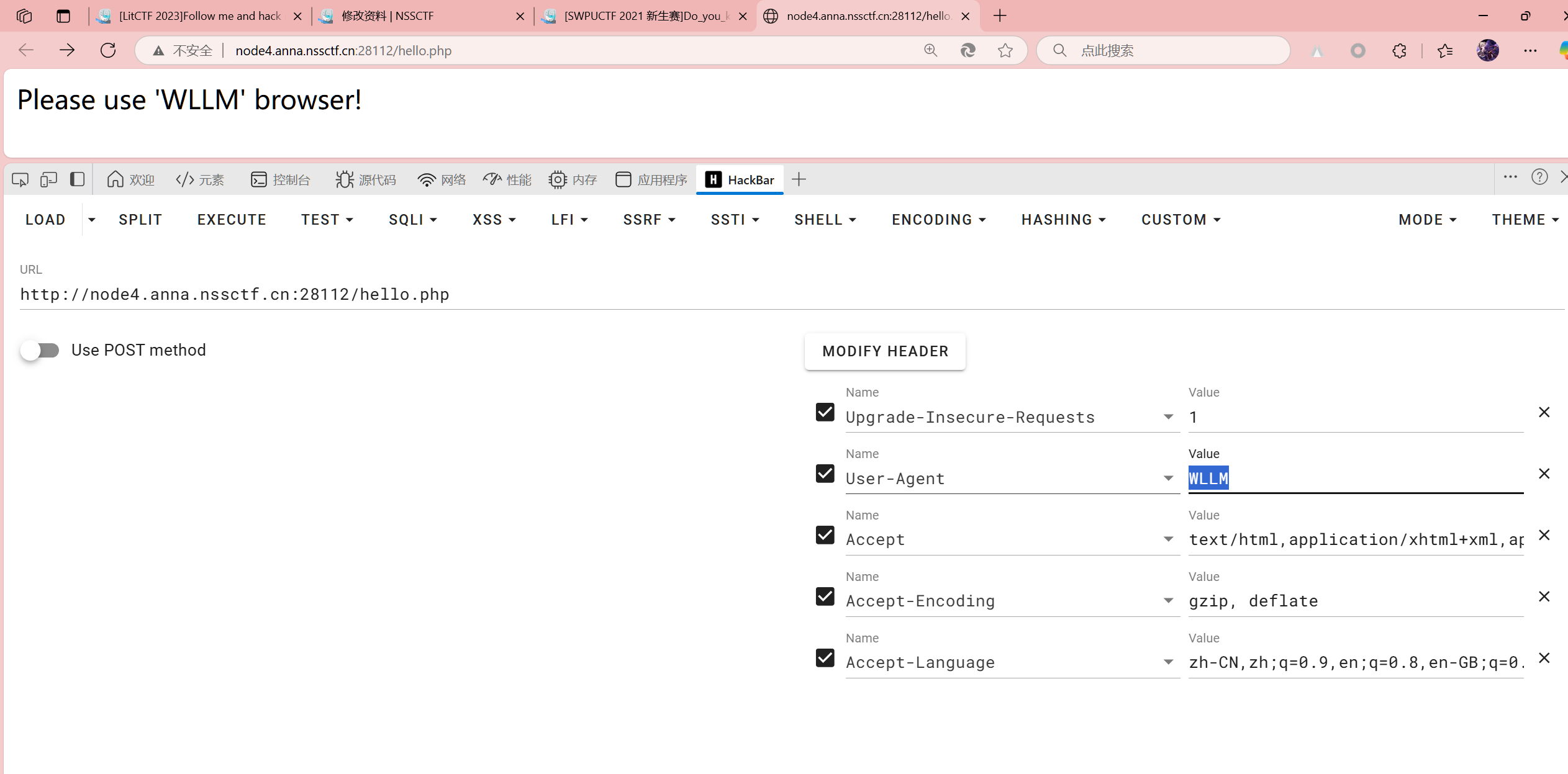
Task: Open DevTools help question mark icon
Action: (x=1539, y=178)
